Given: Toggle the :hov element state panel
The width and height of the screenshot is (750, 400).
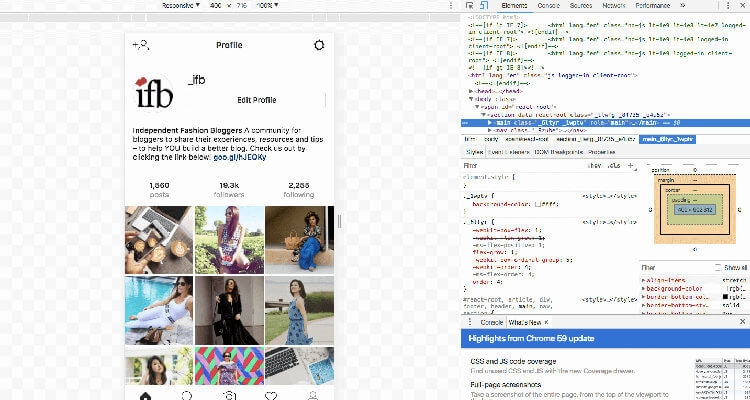Looking at the screenshot, I should pos(594,164).
